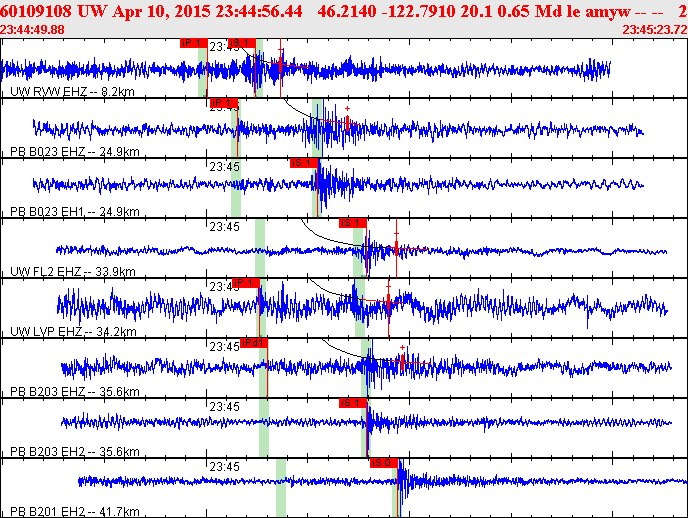Click station label UW FL2 EHZ -- 33.9km

point(72,272)
